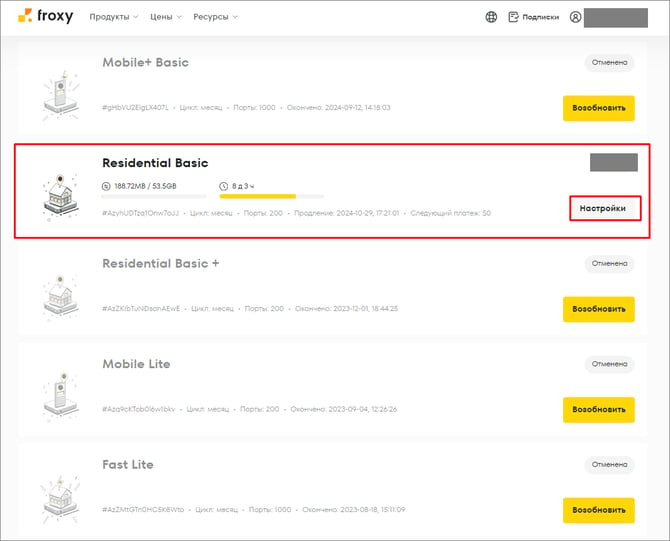The height and width of the screenshot is (541, 670).
Task: Click the Fast Lite title
Action: pos(128,465)
